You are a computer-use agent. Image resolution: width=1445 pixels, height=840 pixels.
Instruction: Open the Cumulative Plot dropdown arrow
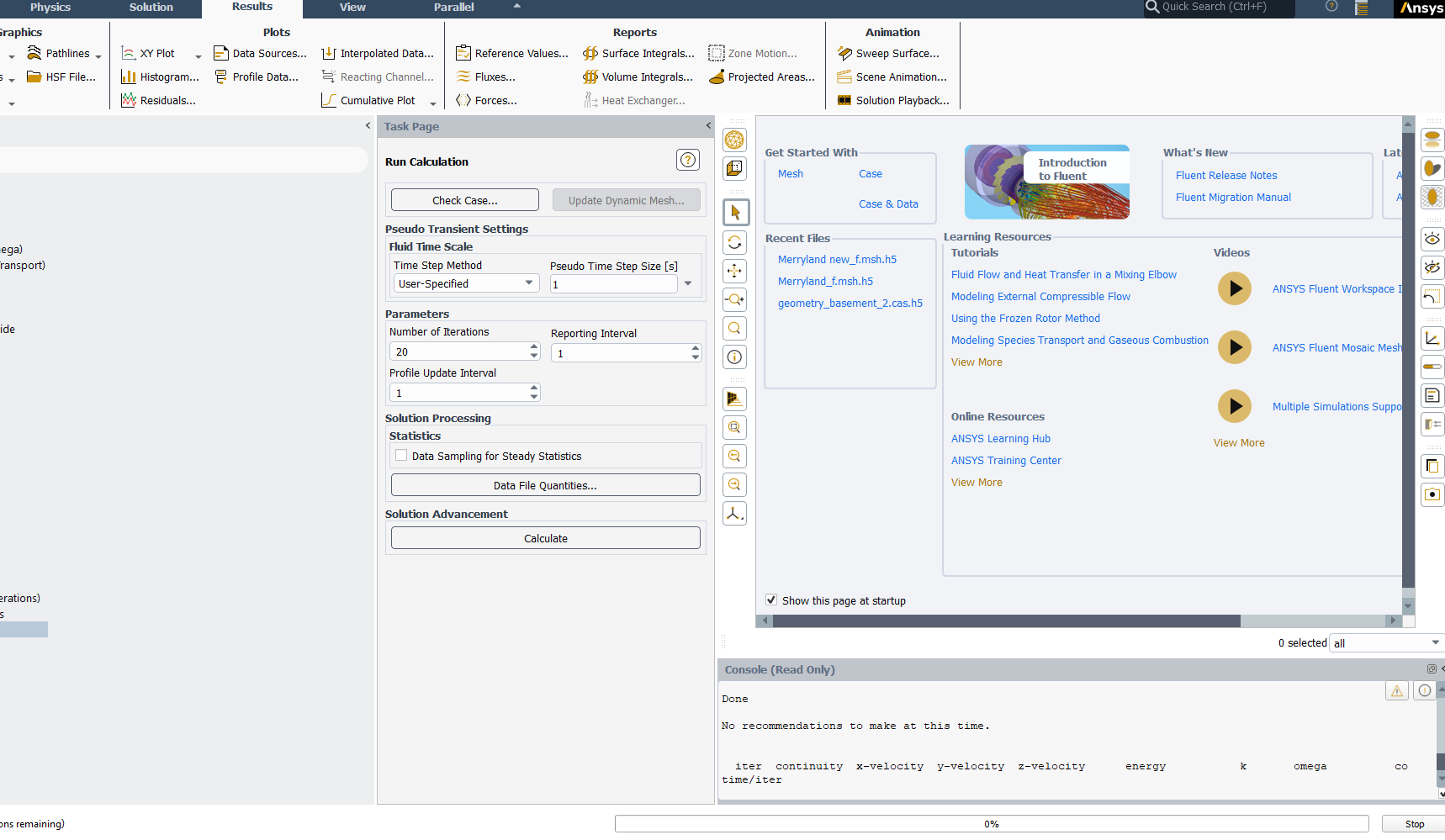433,103
